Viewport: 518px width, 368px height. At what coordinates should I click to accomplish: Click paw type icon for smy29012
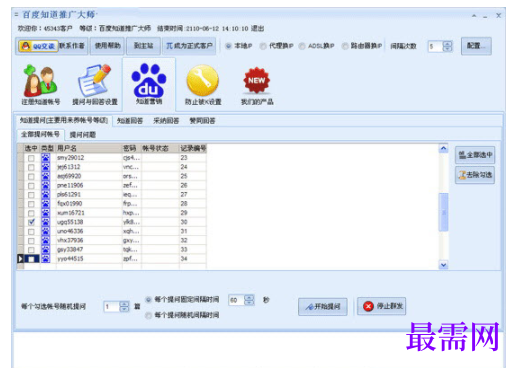tap(46, 158)
